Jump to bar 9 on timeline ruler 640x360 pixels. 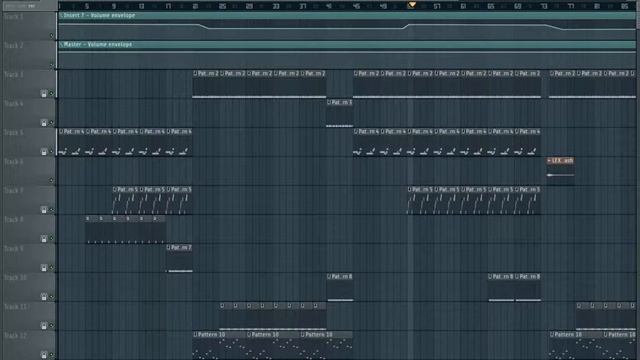(114, 6)
